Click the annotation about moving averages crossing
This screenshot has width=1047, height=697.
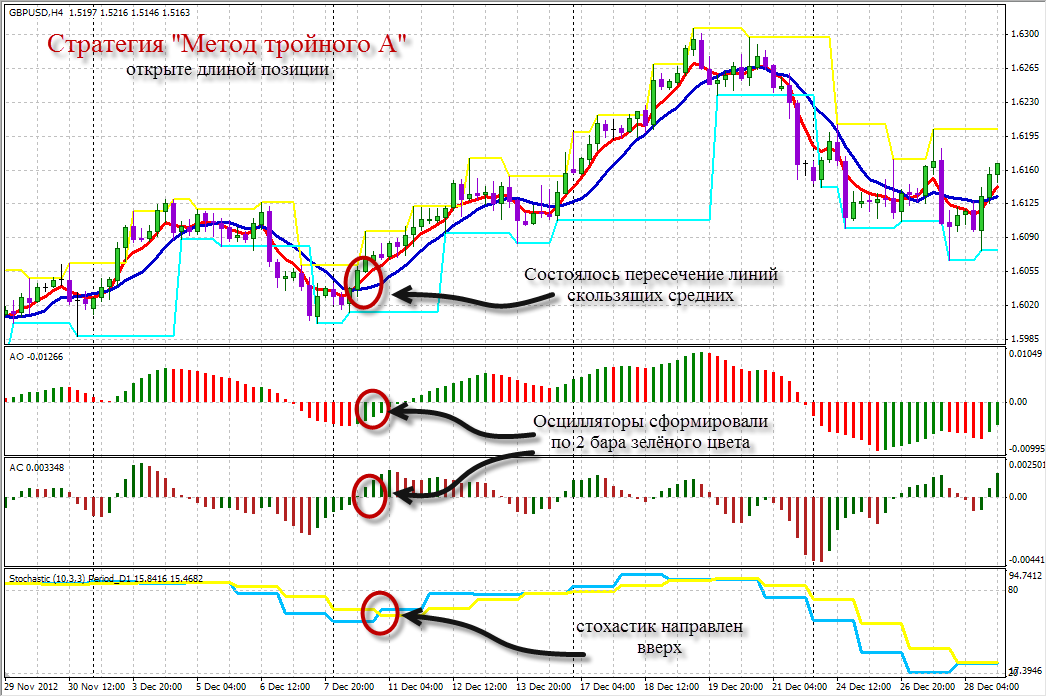tap(651, 285)
